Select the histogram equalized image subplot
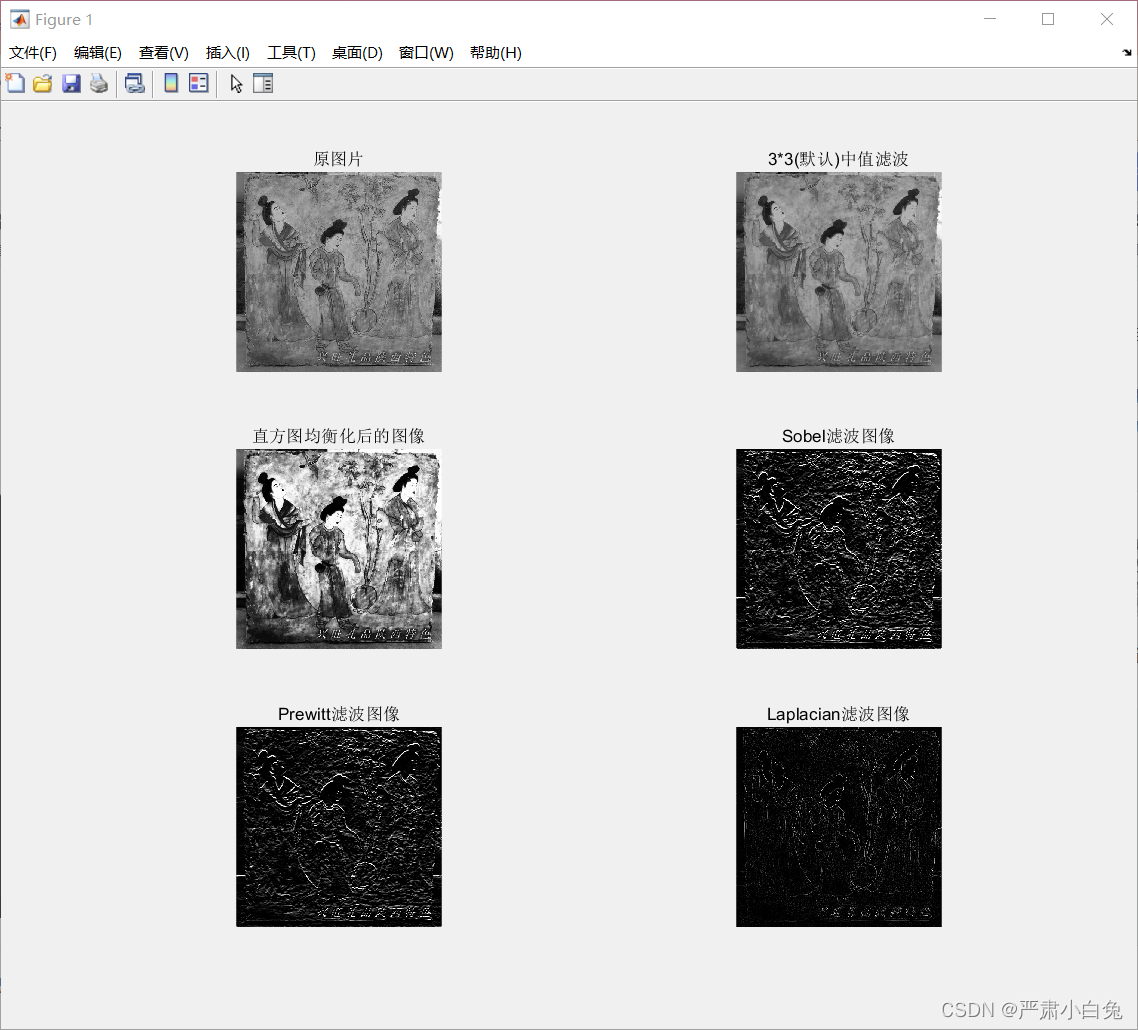Image resolution: width=1138 pixels, height=1030 pixels. pos(339,549)
